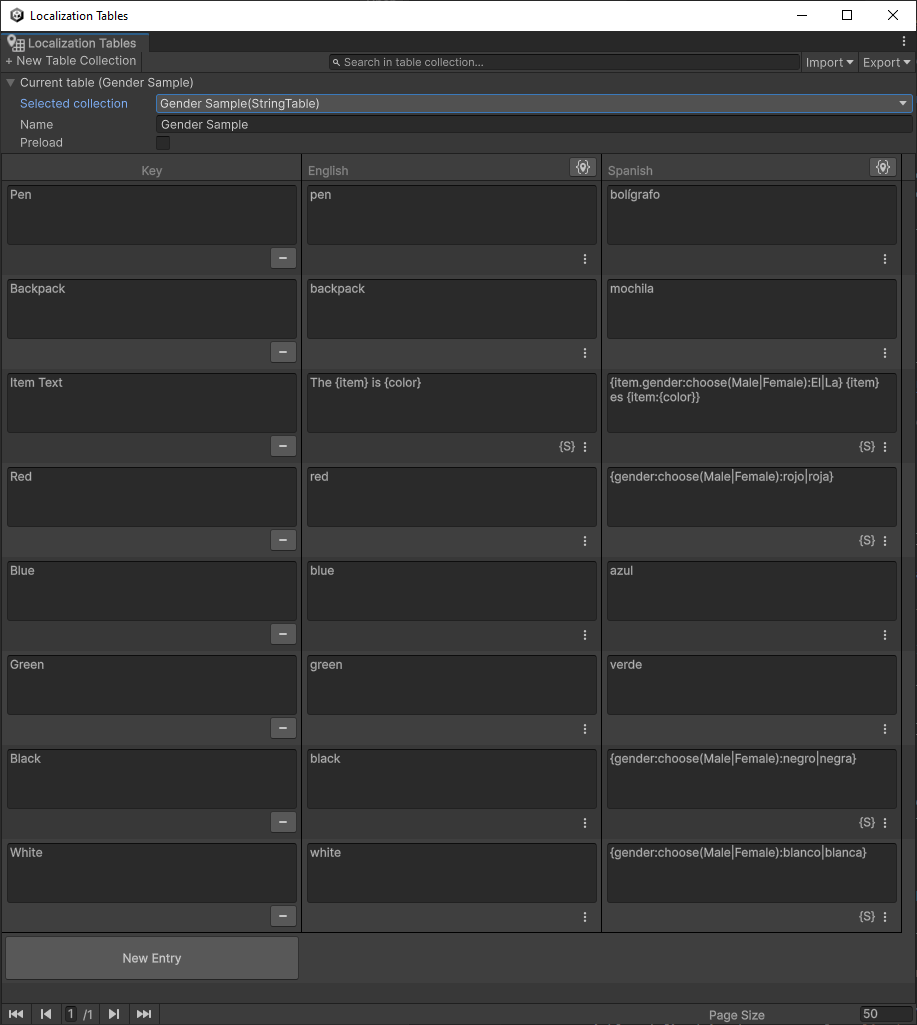Click the New Entry button
This screenshot has width=917, height=1025.
coord(151,957)
